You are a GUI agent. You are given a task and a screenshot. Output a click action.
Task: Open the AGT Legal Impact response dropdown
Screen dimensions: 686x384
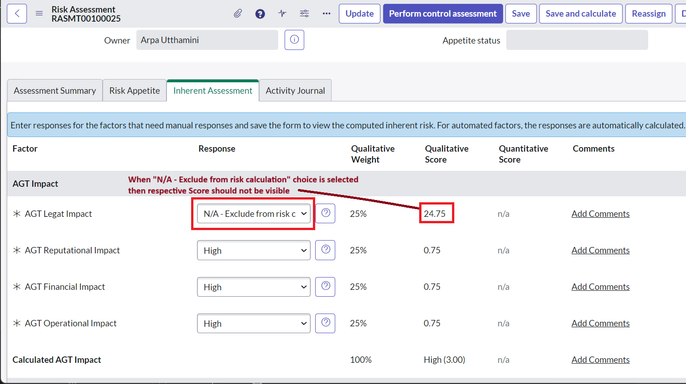point(254,213)
